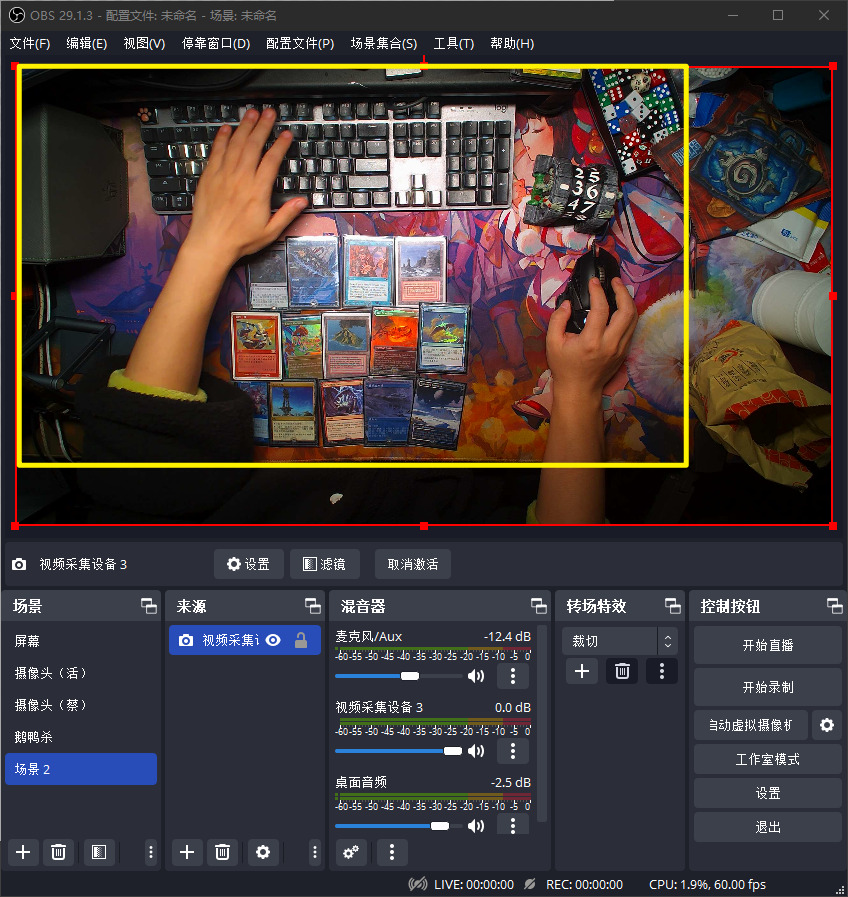Screen dimensions: 848x897
Task: Click the camera preview inside the yellow frame
Action: click(x=353, y=265)
